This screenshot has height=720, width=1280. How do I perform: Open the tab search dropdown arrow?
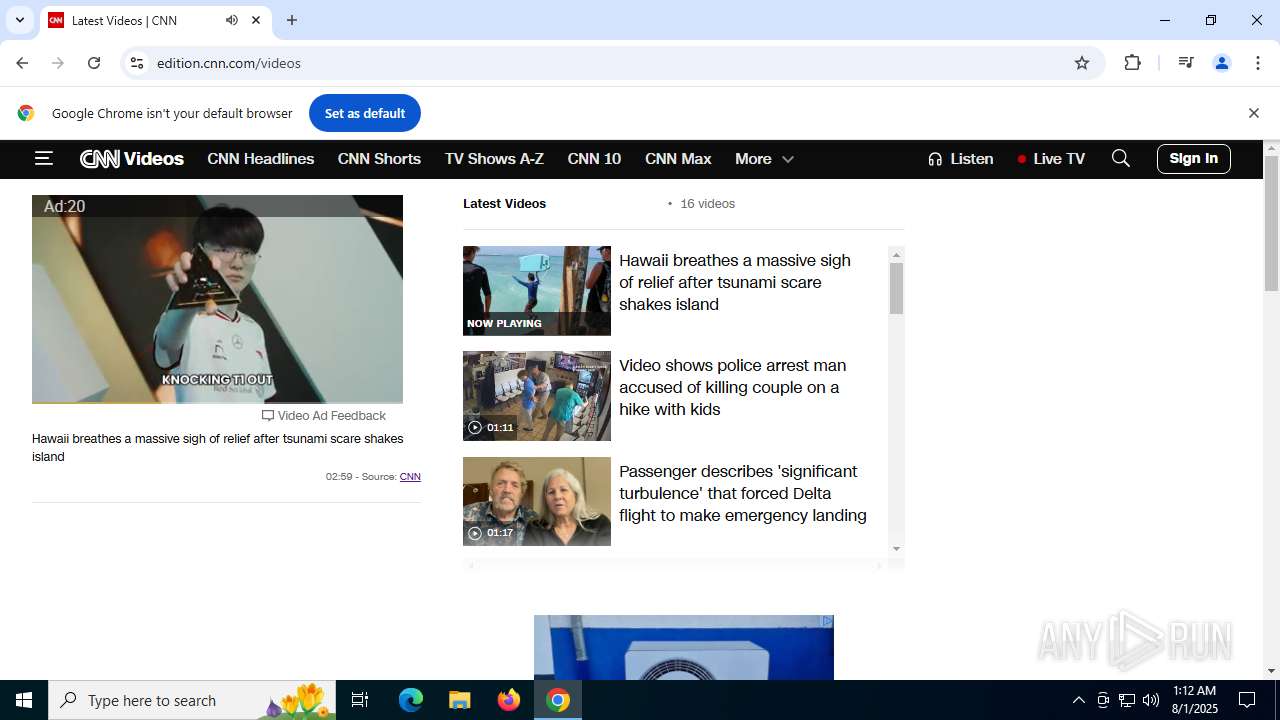click(19, 20)
